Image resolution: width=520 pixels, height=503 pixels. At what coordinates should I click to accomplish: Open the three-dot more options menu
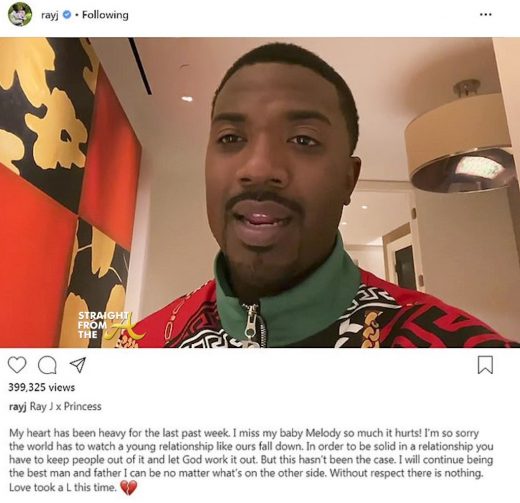point(486,14)
